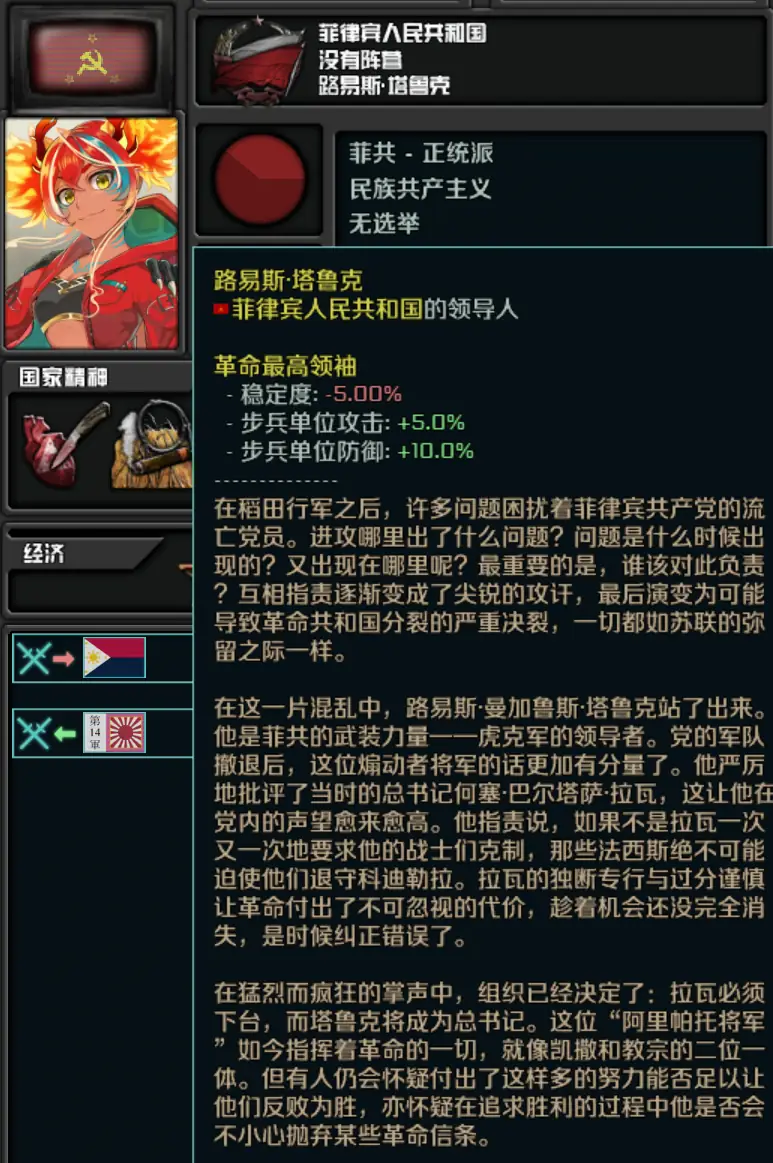Select the straw hat national spirit icon
The height and width of the screenshot is (1163, 773).
pyautogui.click(x=152, y=445)
